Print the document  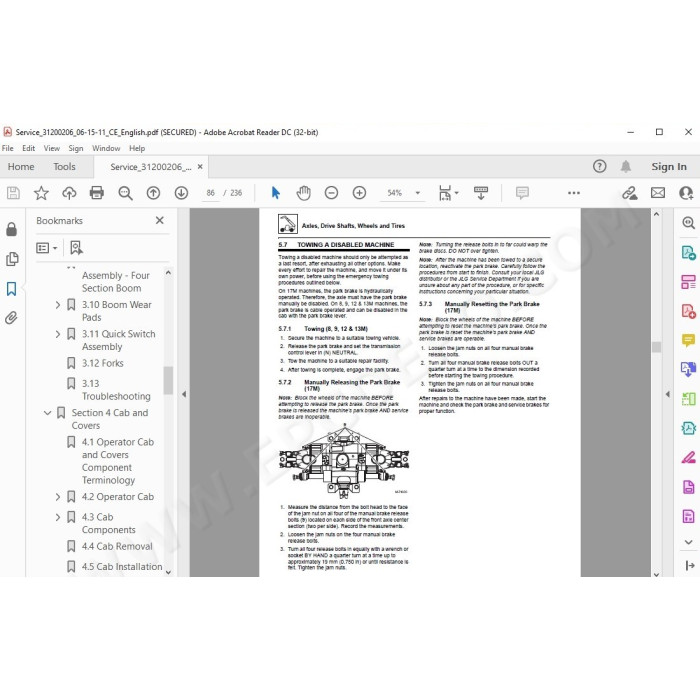coord(97,193)
